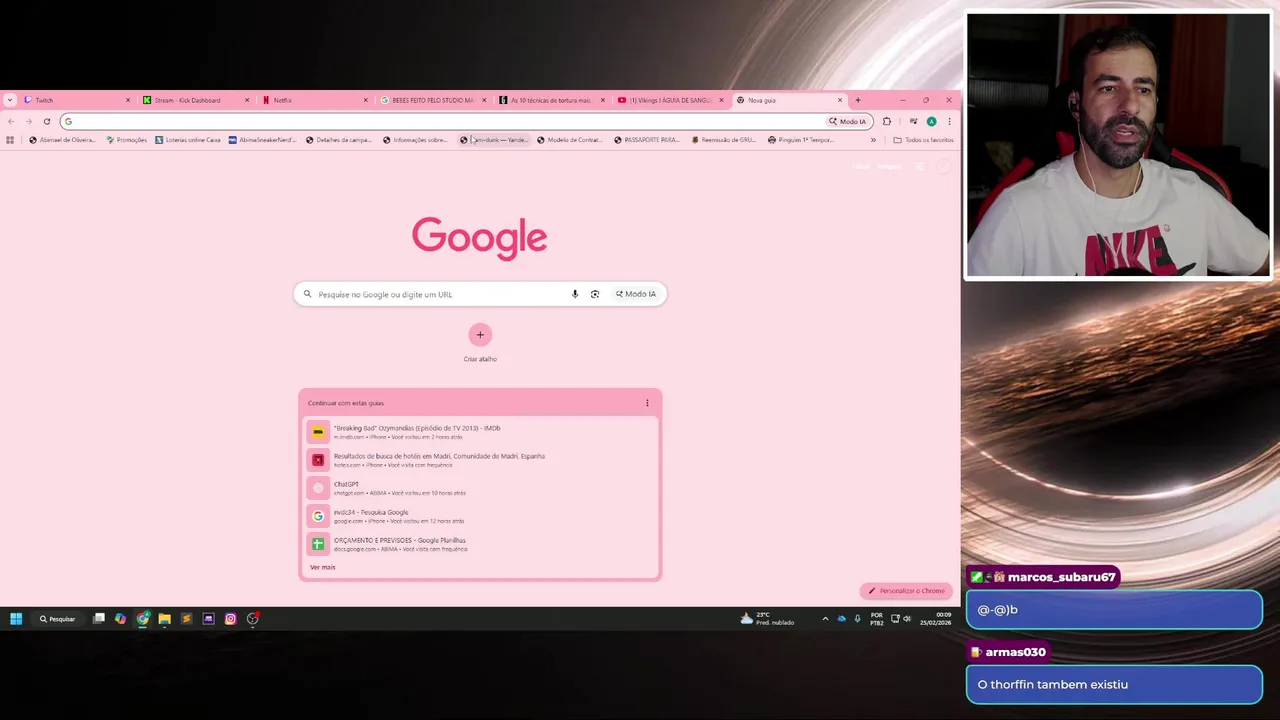Go forward to next page
This screenshot has width=1280, height=720.
point(28,121)
